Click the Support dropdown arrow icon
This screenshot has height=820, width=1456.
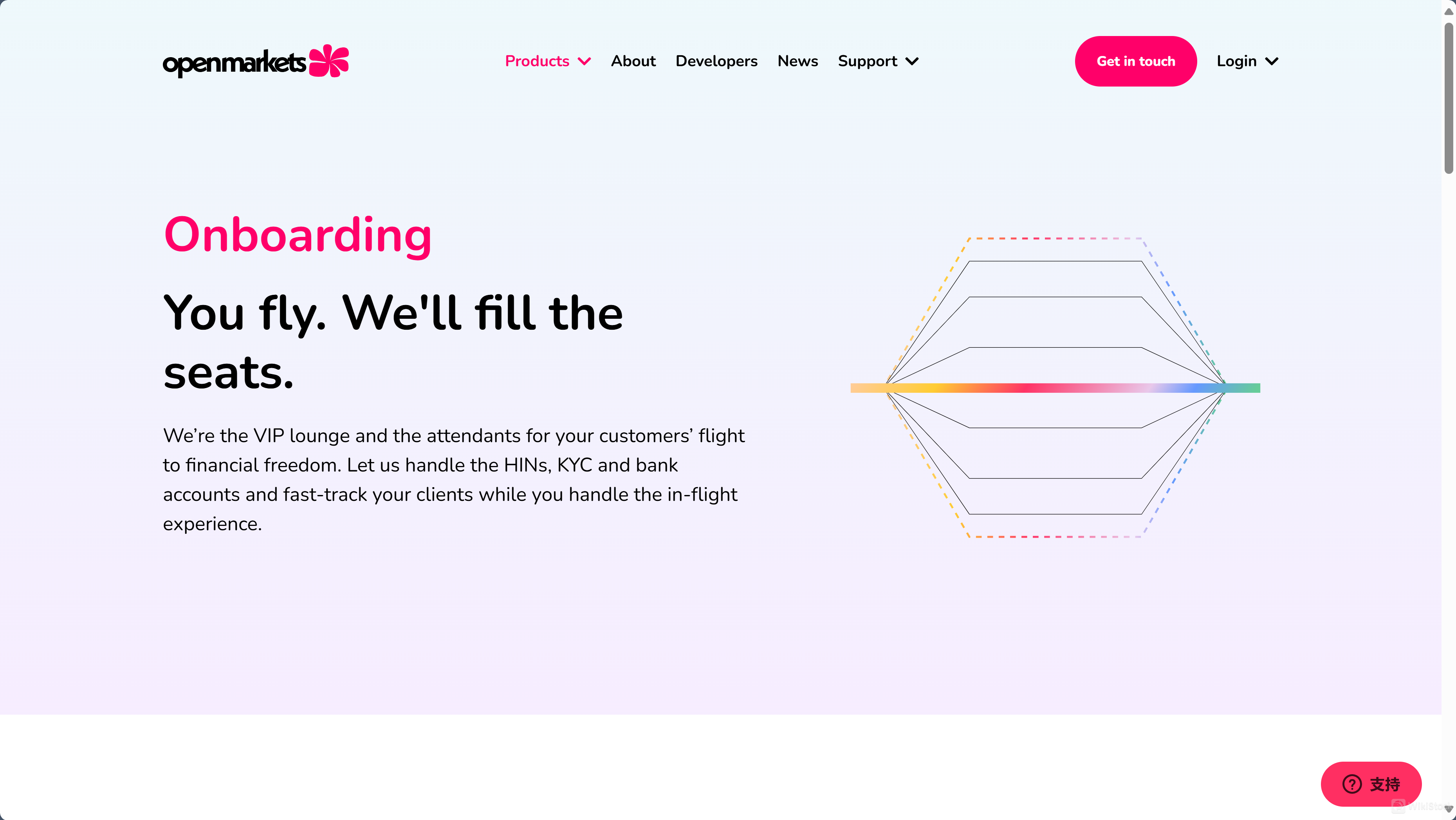[912, 61]
